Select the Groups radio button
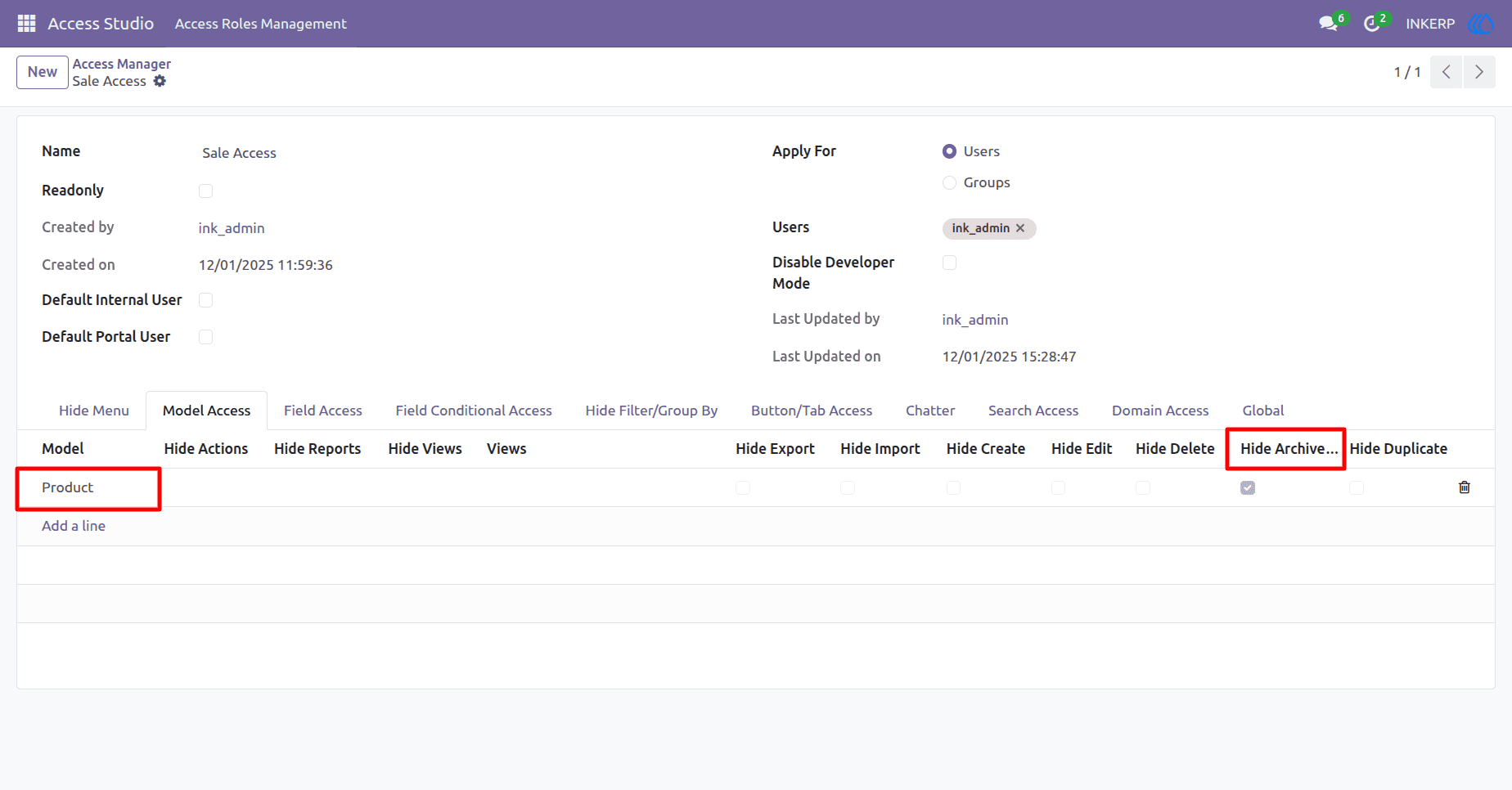Image resolution: width=1512 pixels, height=790 pixels. pos(949,182)
